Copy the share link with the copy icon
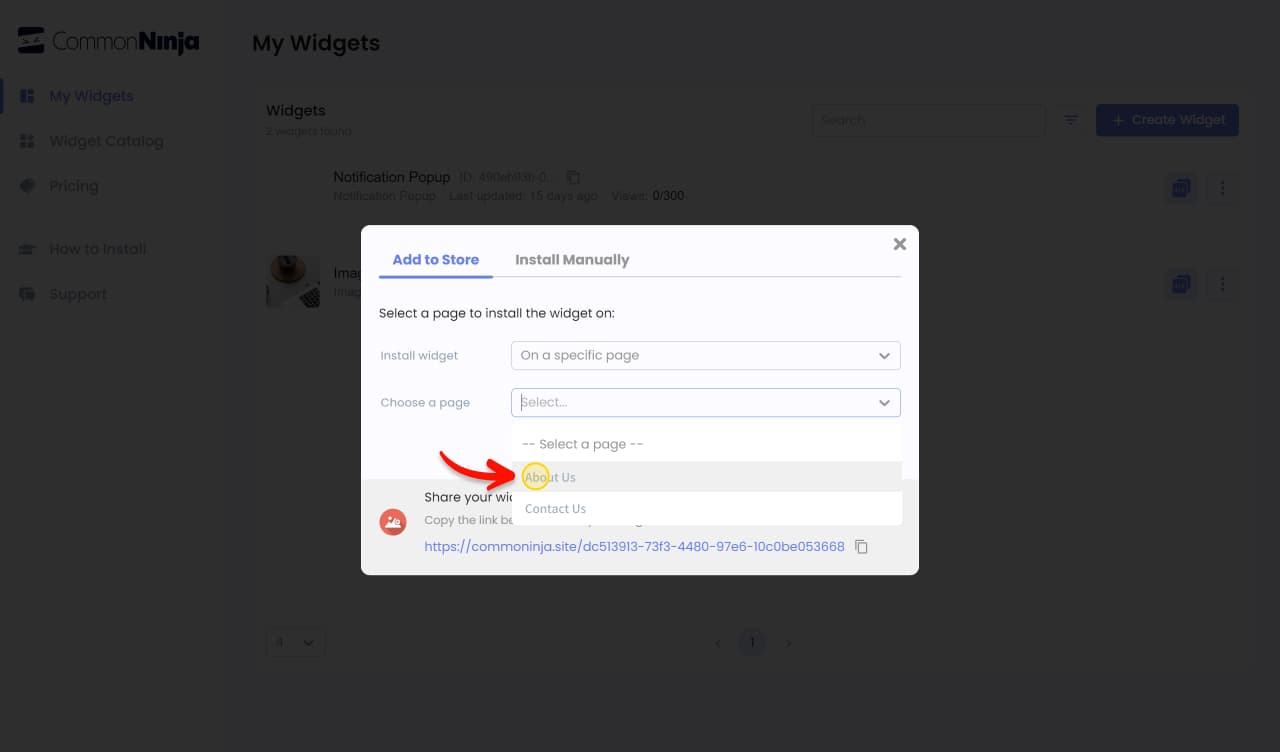This screenshot has height=752, width=1280. click(862, 547)
